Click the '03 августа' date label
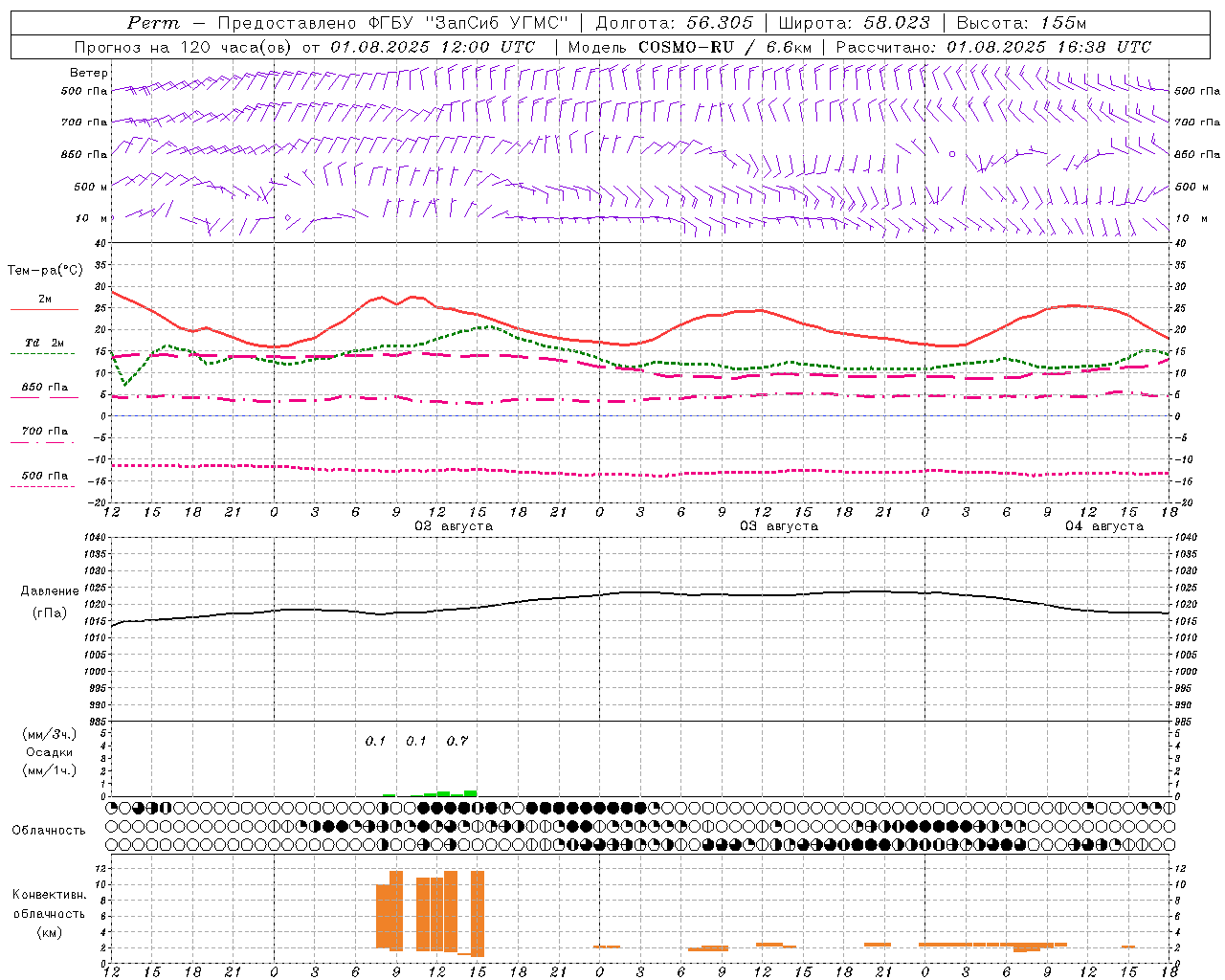Screen dimensions: 1225x980 779,526
